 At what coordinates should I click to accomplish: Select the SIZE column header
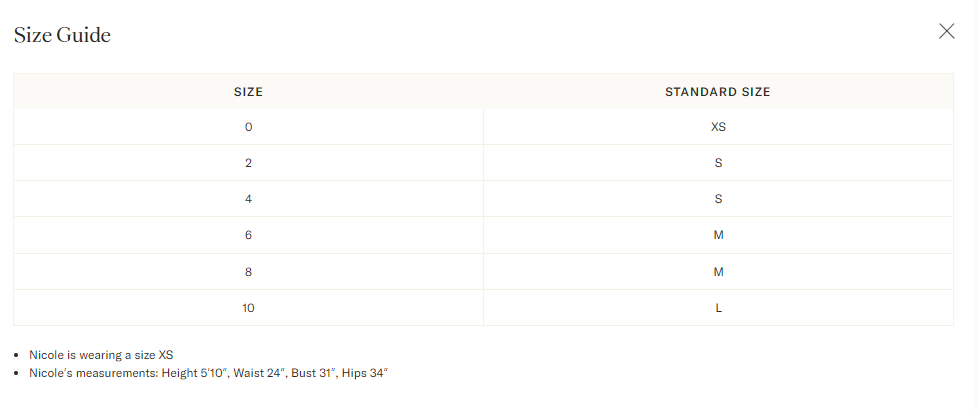coord(248,92)
